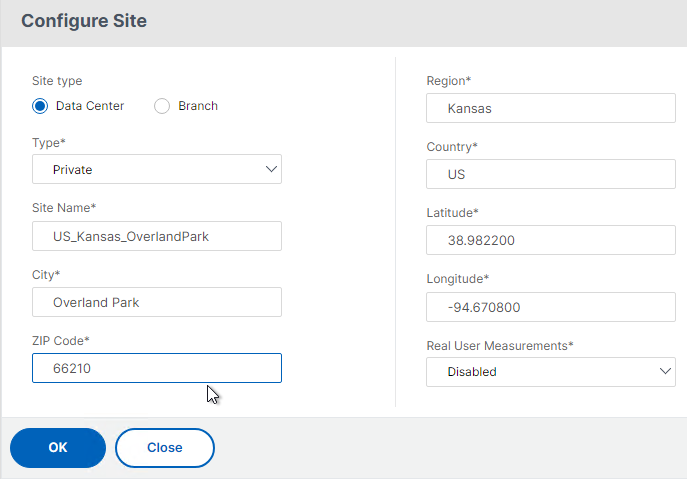This screenshot has width=687, height=479.
Task: Select the ZIP Code field containing 66210
Action: pyautogui.click(x=157, y=368)
